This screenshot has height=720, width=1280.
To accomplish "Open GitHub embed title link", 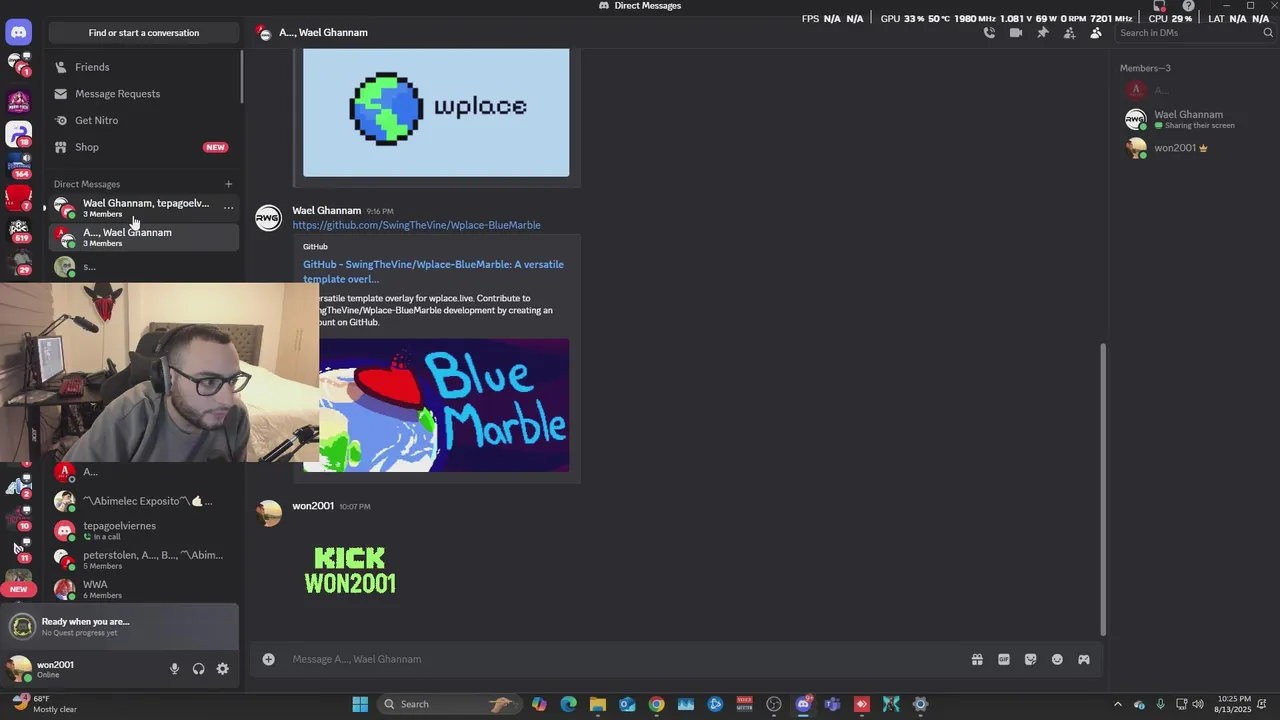I will (433, 271).
